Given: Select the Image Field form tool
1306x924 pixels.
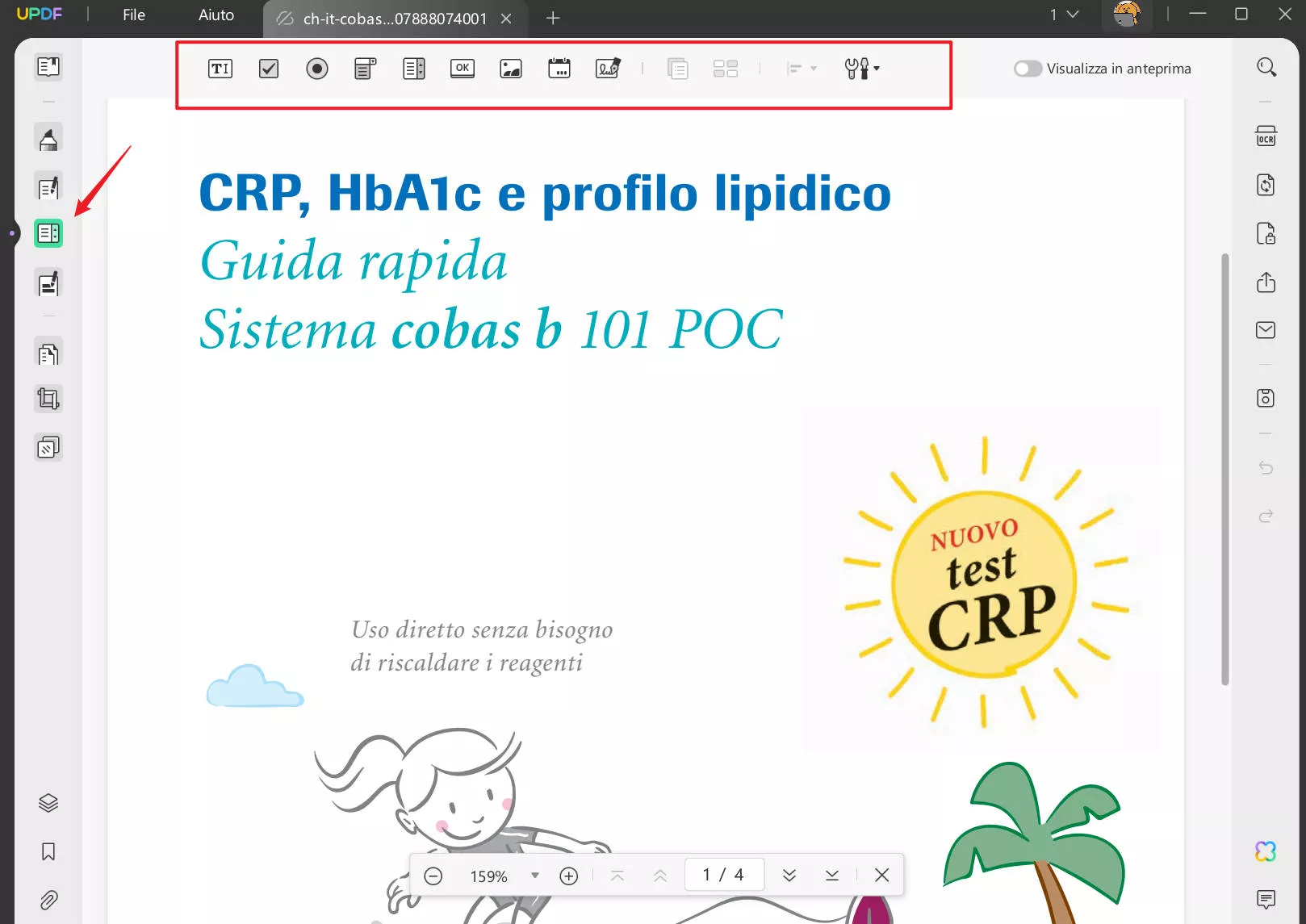Looking at the screenshot, I should click(x=511, y=69).
